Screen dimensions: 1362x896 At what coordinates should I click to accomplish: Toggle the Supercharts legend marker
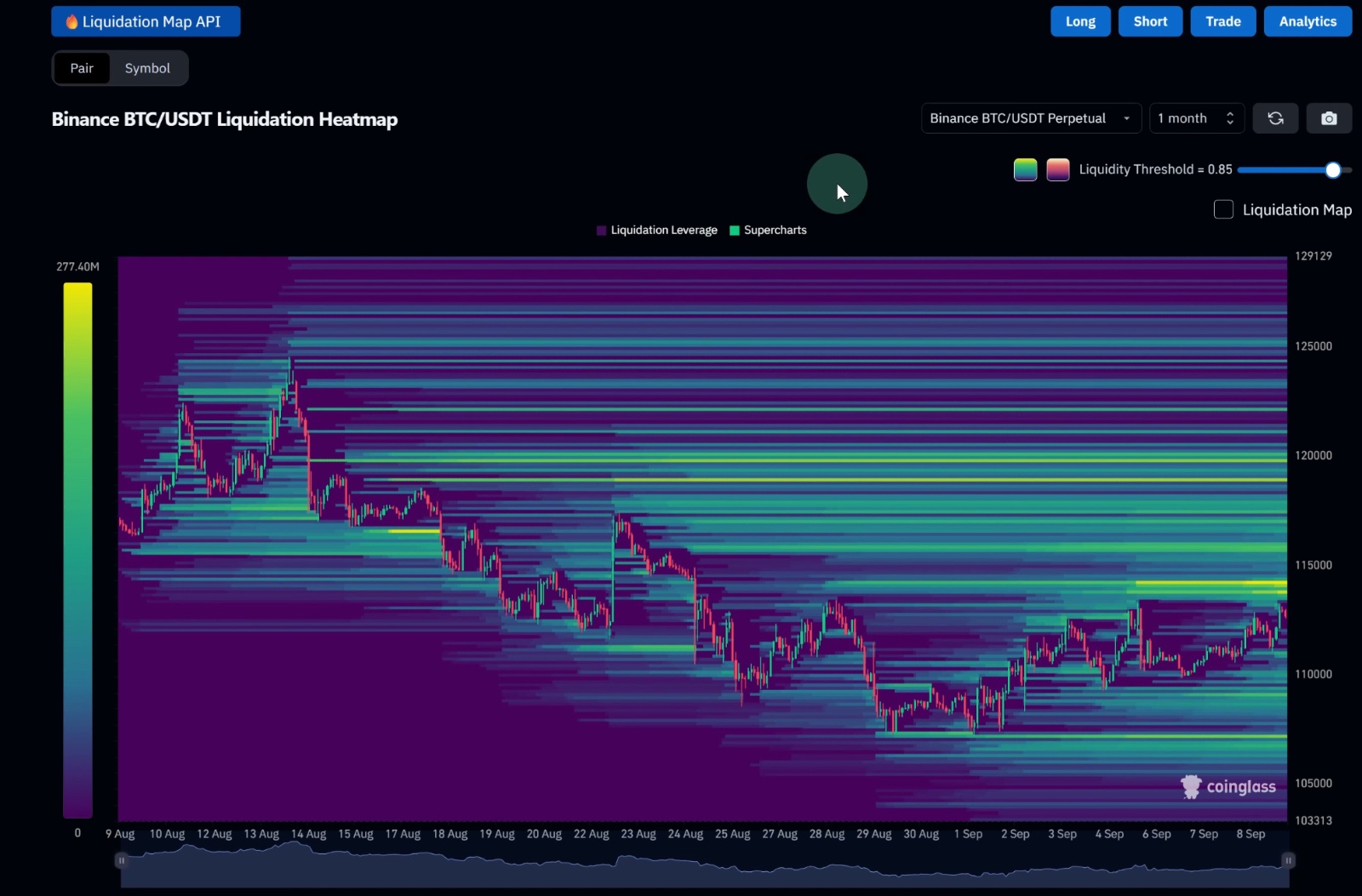click(x=735, y=231)
